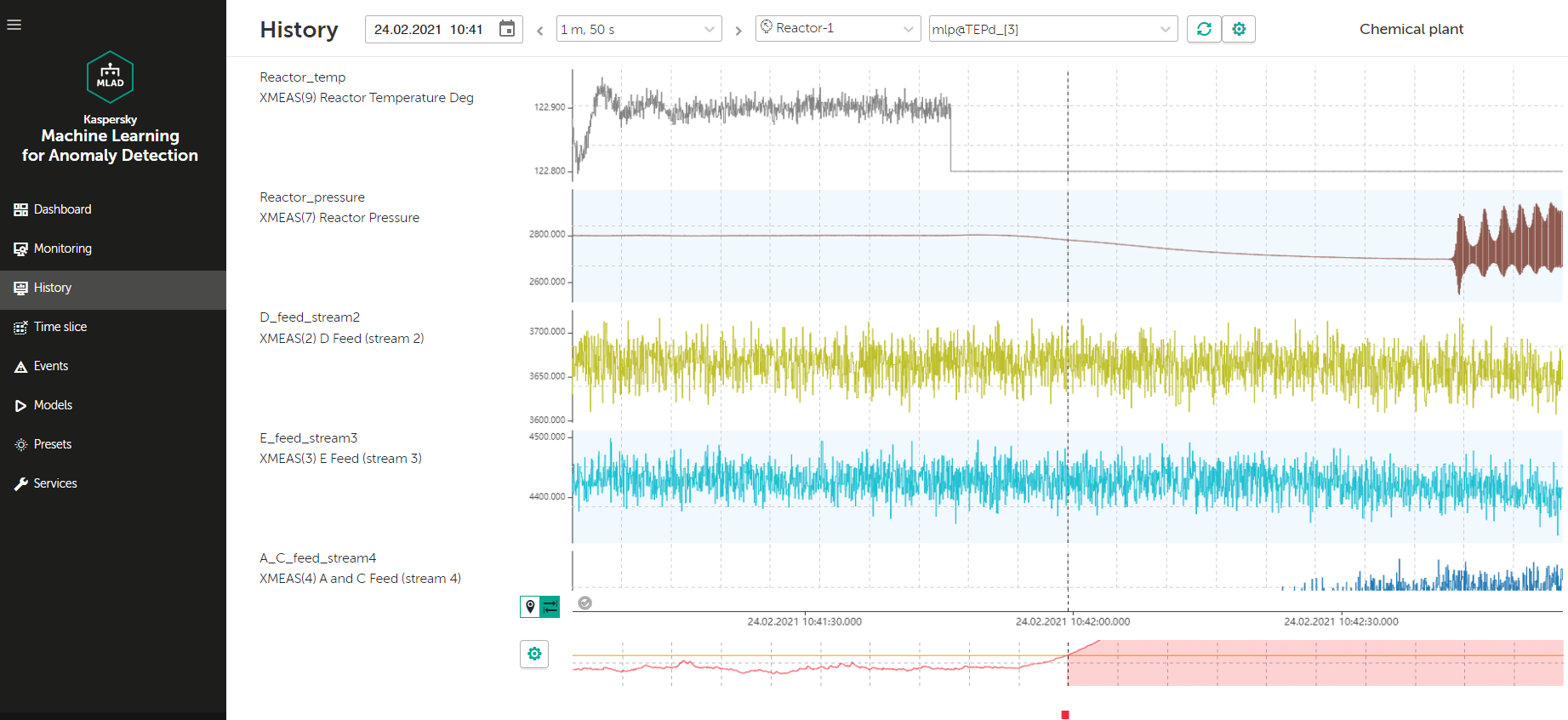Click the date and time input field
Image resolution: width=1568 pixels, height=720 pixels.
coord(430,29)
